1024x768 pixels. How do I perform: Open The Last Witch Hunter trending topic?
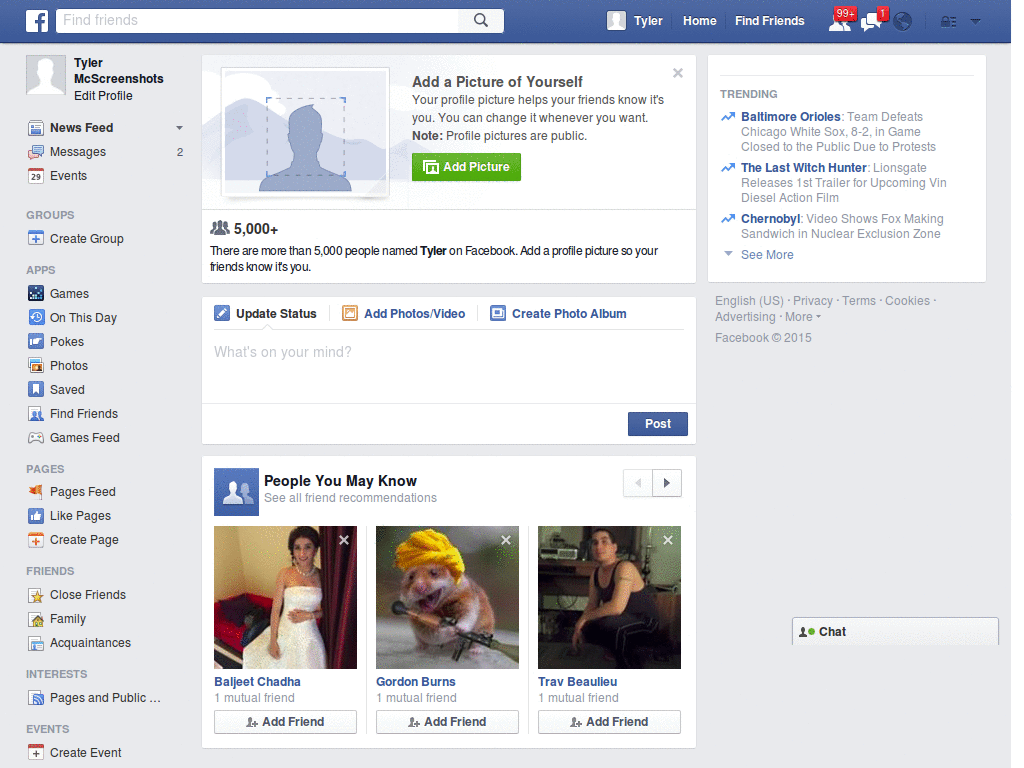coord(804,168)
